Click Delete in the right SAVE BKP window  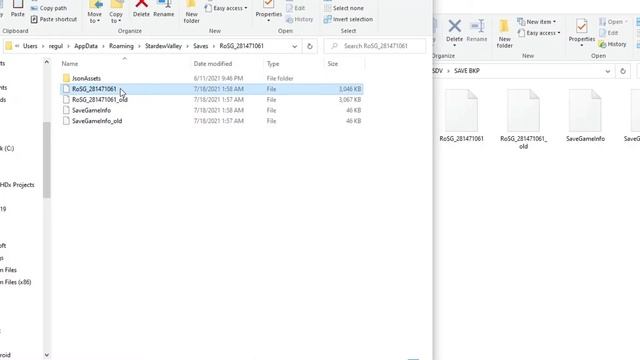click(x=454, y=31)
